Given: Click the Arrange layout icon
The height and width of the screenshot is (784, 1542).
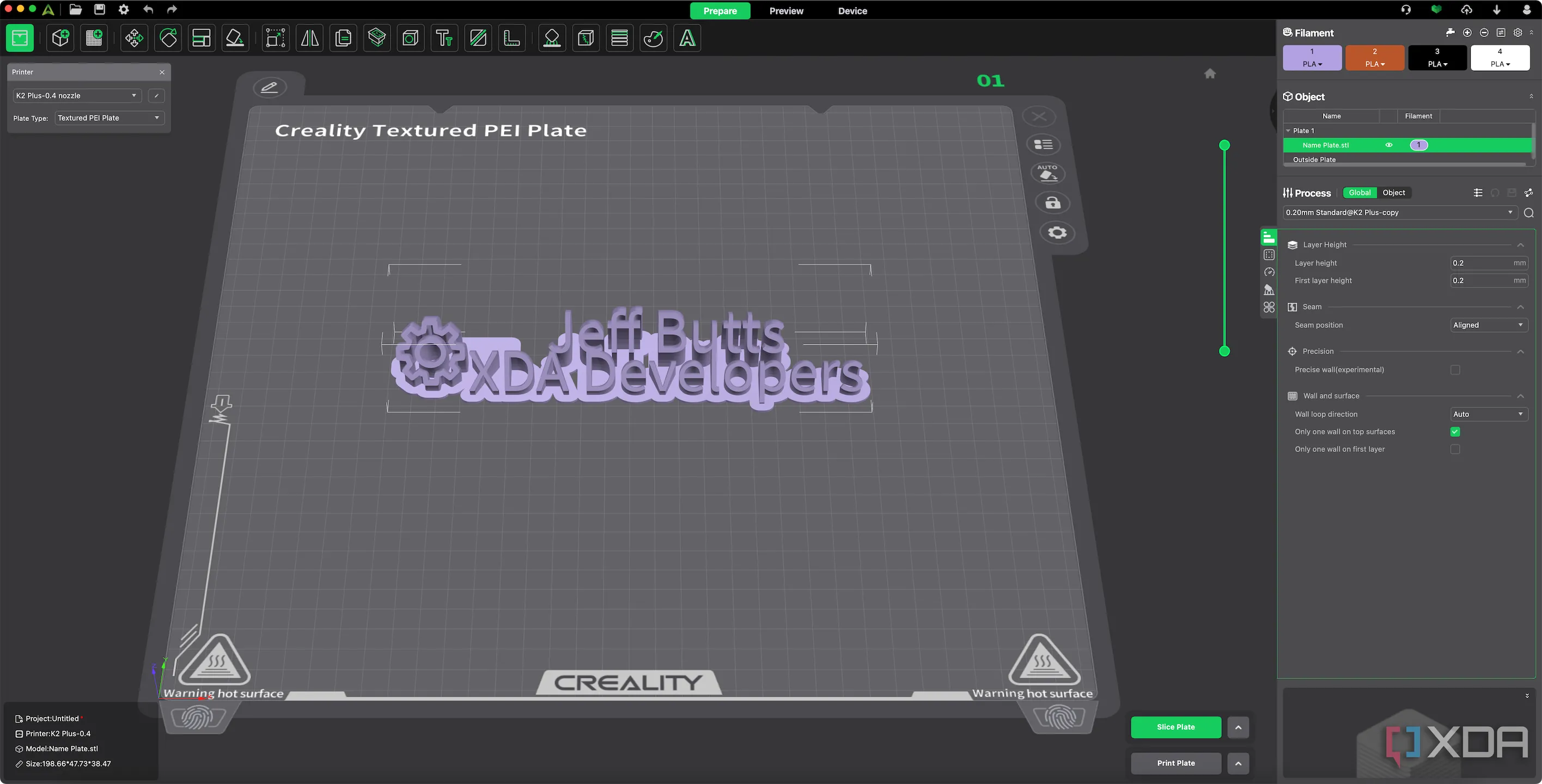Looking at the screenshot, I should tap(202, 38).
